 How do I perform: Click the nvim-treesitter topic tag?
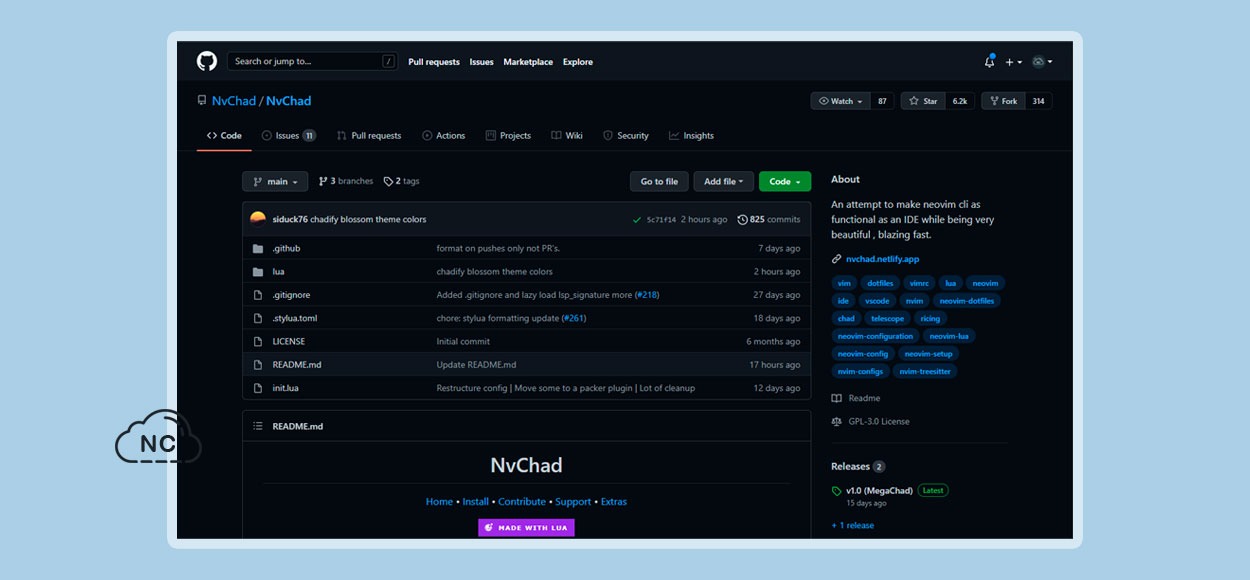click(925, 372)
